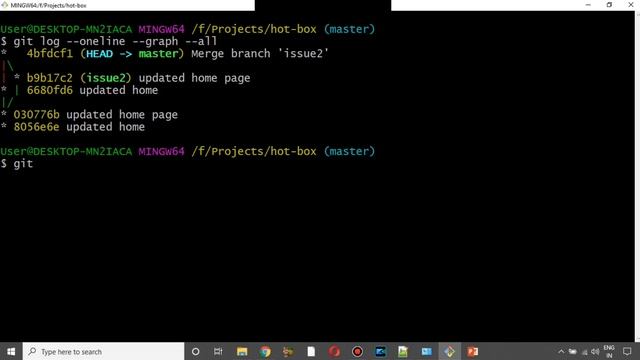Screen dimensions: 640x360
Task: Close the MINGW64 terminal window
Action: [631, 5]
